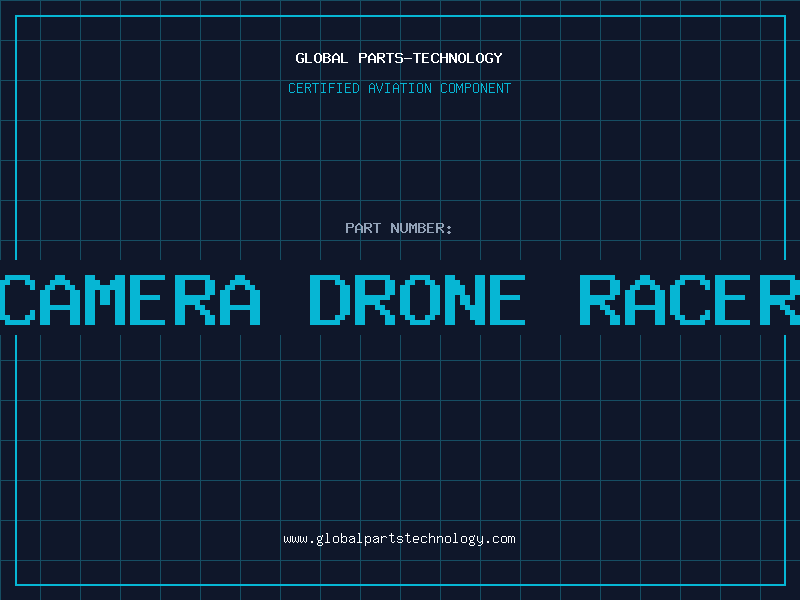Select the CERTIFIED AVIATION COMPONENT subtitle
This screenshot has width=800, height=600.
coord(399,88)
